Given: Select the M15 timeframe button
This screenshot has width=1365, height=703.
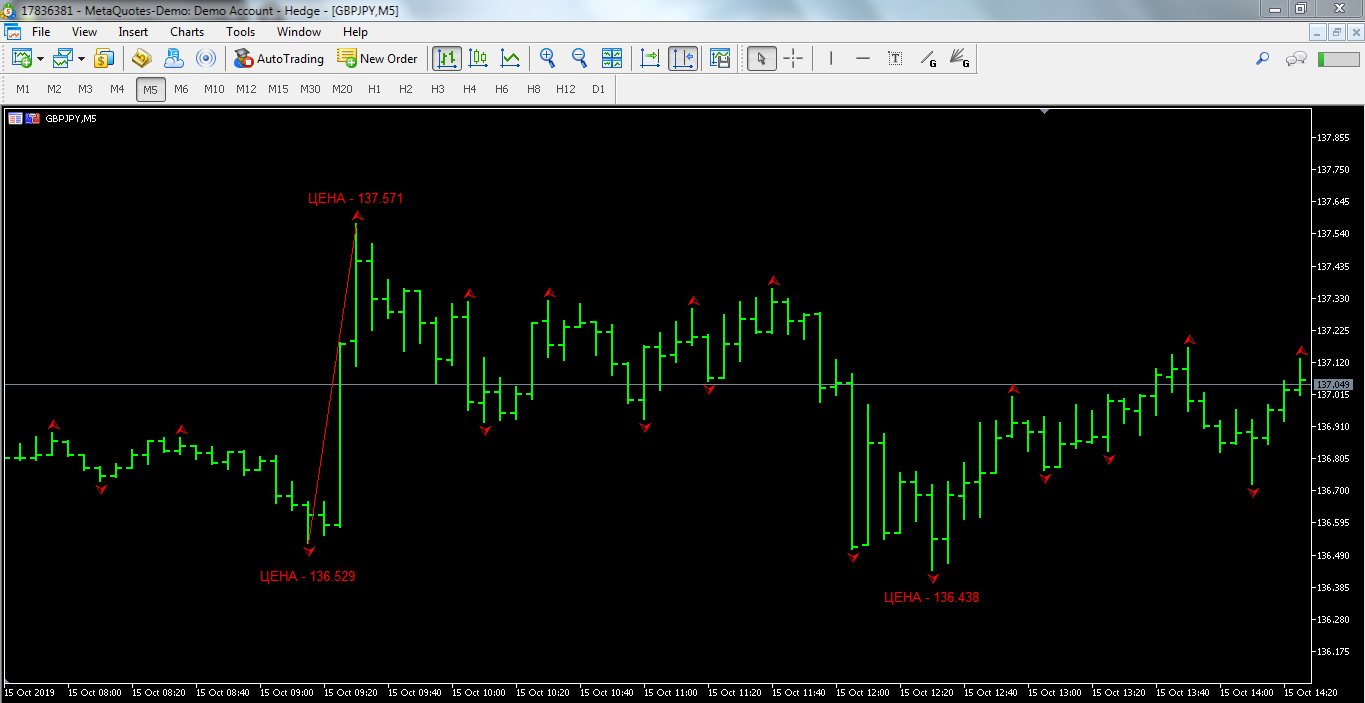Looking at the screenshot, I should [x=278, y=89].
